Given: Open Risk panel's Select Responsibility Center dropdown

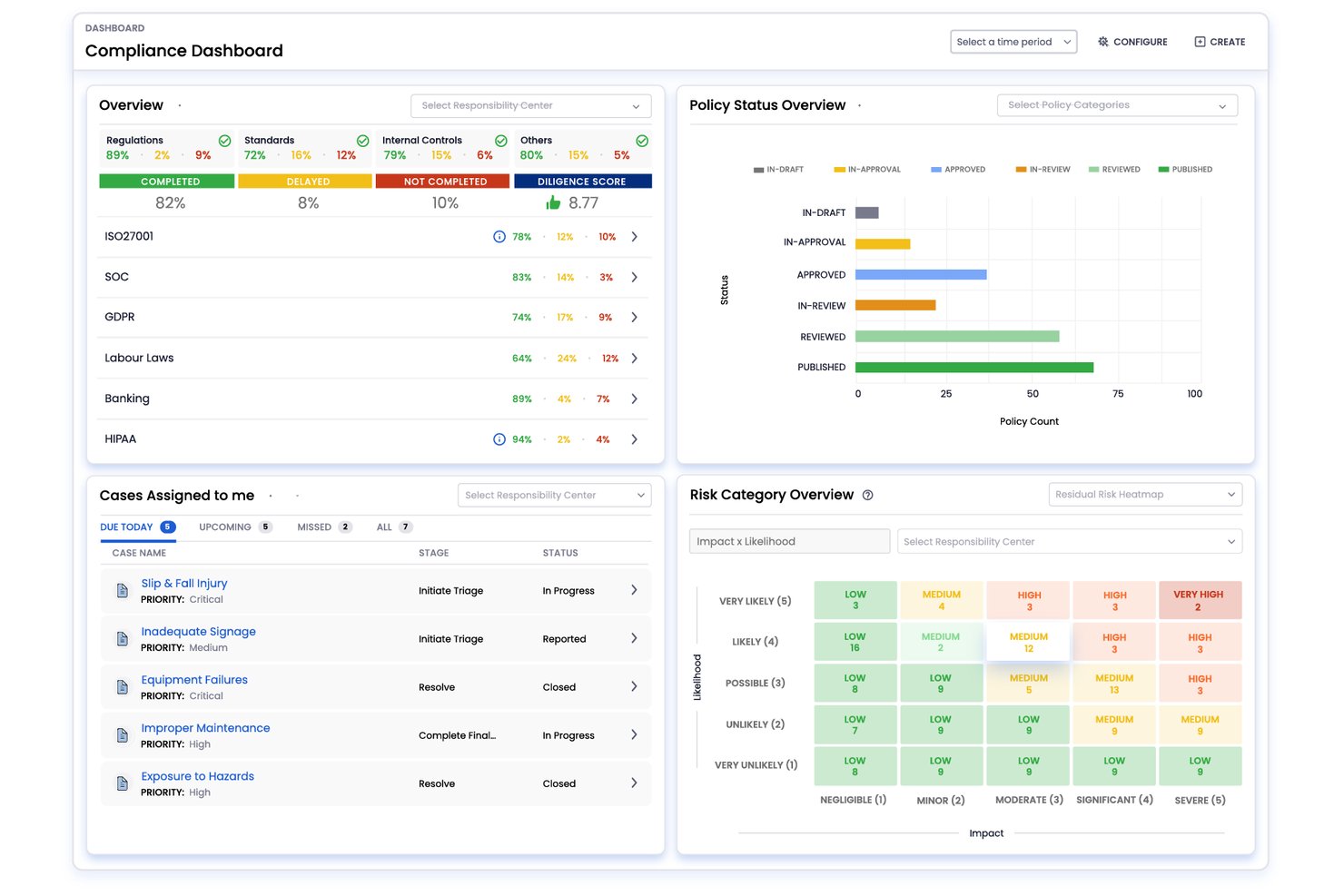Looking at the screenshot, I should tap(1070, 542).
